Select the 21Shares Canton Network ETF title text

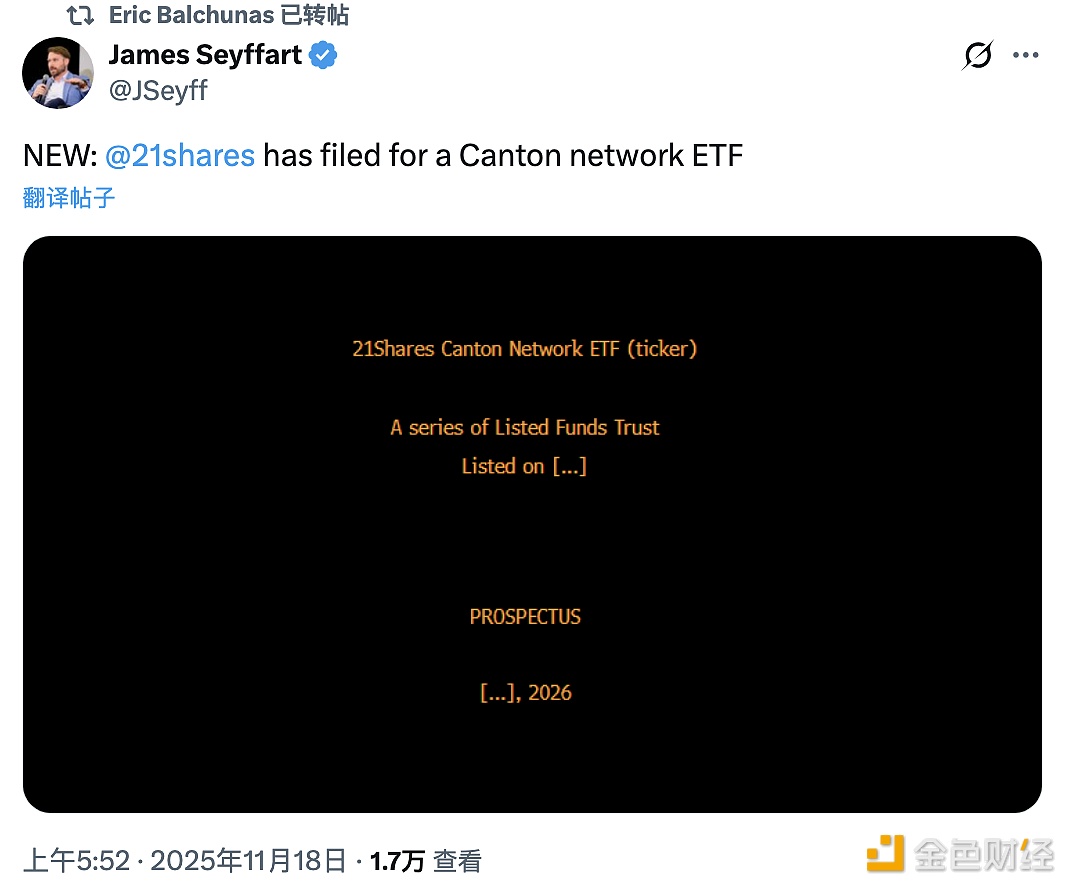(x=525, y=349)
